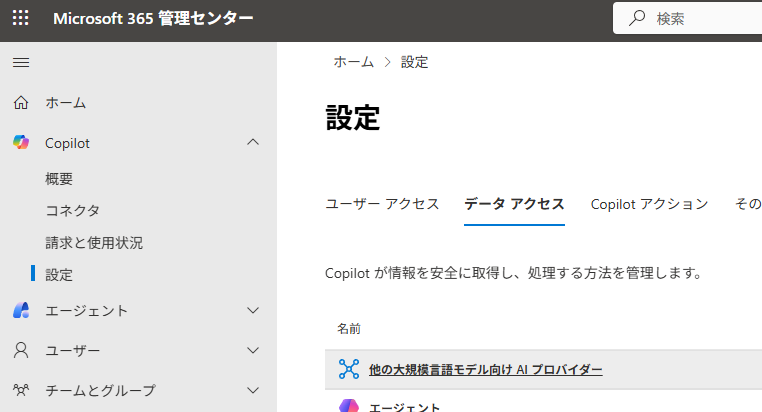This screenshot has height=412, width=762.
Task: Click the Home house icon in sidebar
Action: tap(21, 103)
